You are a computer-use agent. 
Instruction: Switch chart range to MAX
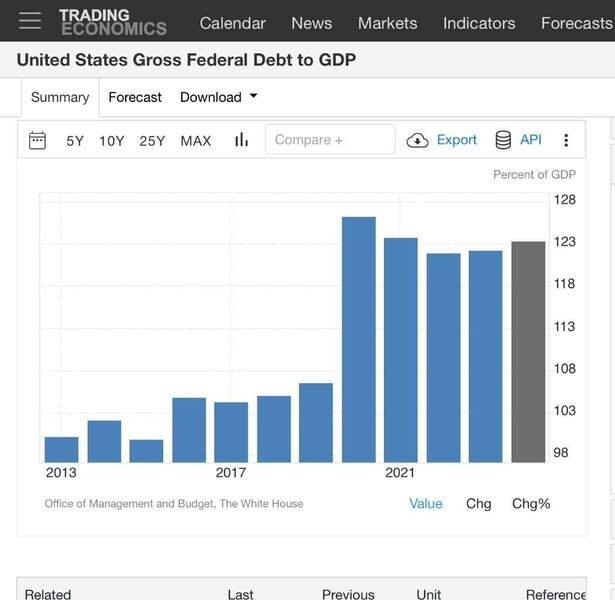pyautogui.click(x=196, y=141)
